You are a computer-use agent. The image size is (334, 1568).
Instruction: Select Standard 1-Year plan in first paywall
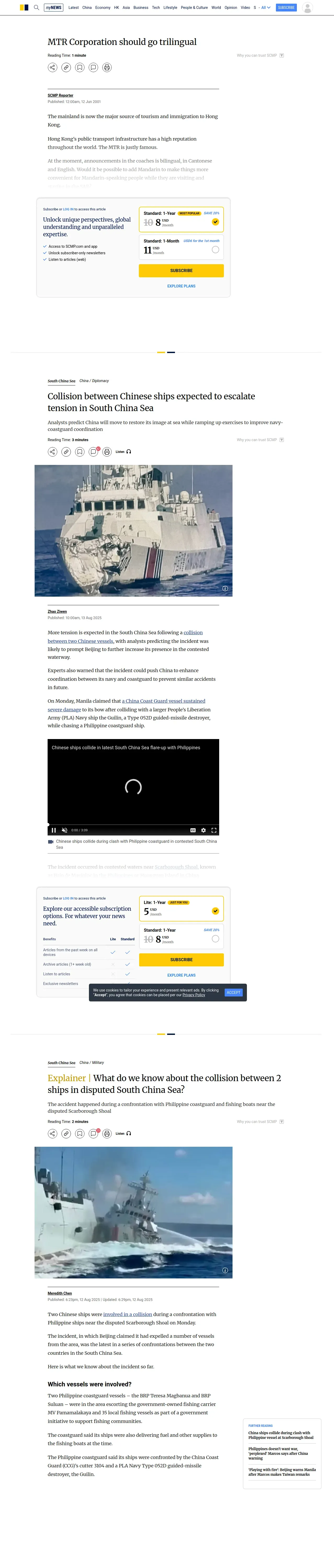coord(215,222)
